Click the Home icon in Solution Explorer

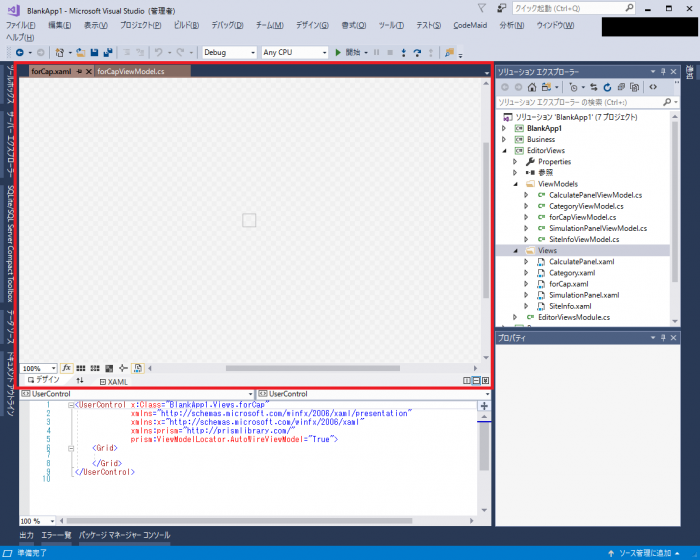[x=532, y=87]
